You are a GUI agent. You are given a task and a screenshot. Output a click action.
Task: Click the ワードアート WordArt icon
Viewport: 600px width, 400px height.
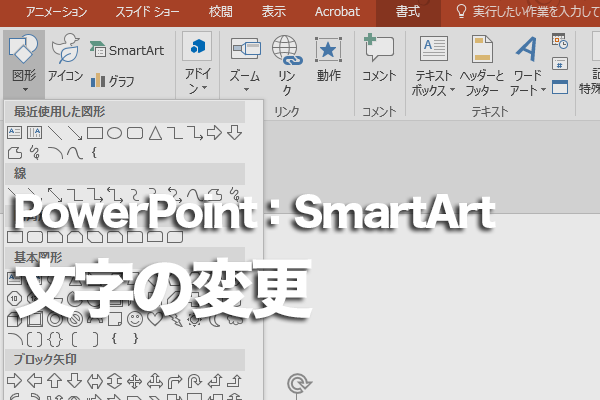tap(527, 49)
